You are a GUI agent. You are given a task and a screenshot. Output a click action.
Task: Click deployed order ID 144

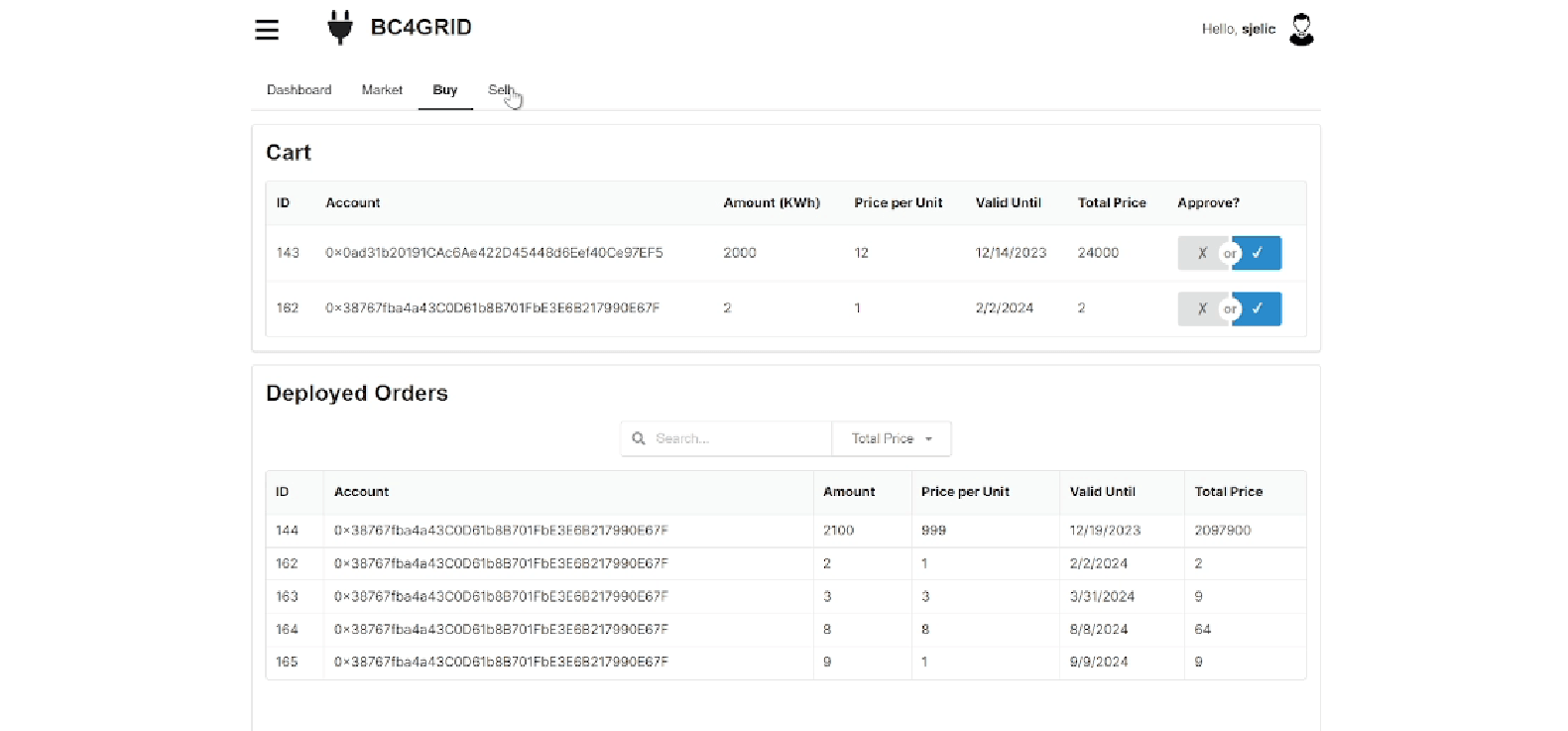[x=287, y=531]
